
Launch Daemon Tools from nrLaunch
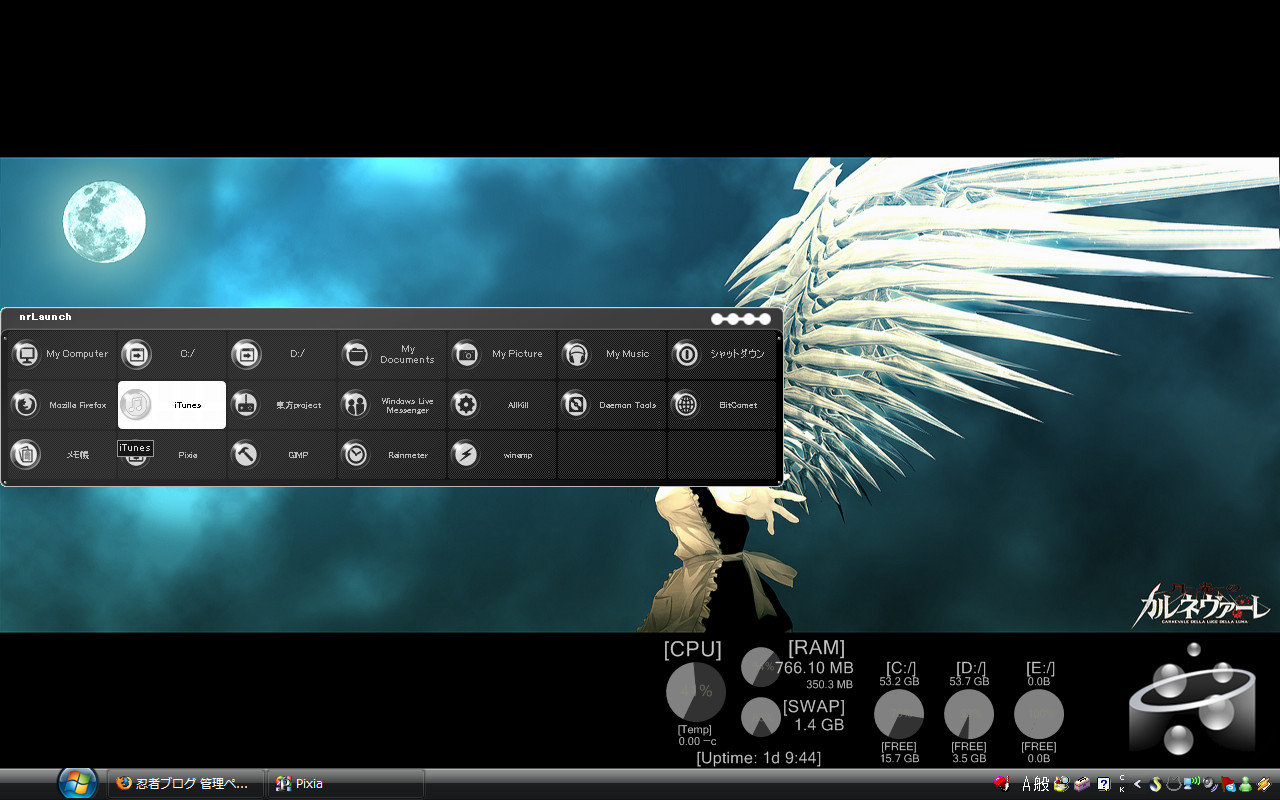612,405
